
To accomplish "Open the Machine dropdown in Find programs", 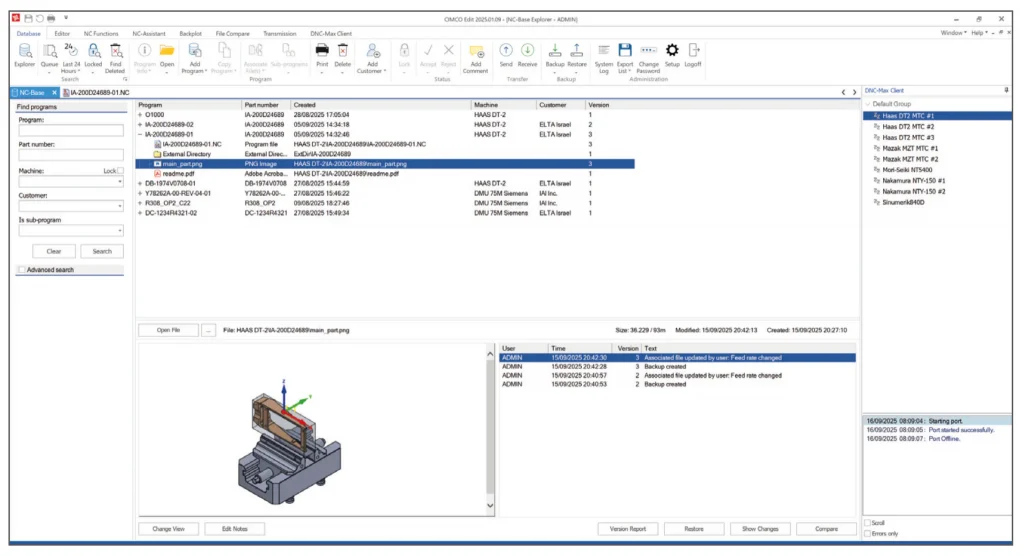I will [x=119, y=182].
